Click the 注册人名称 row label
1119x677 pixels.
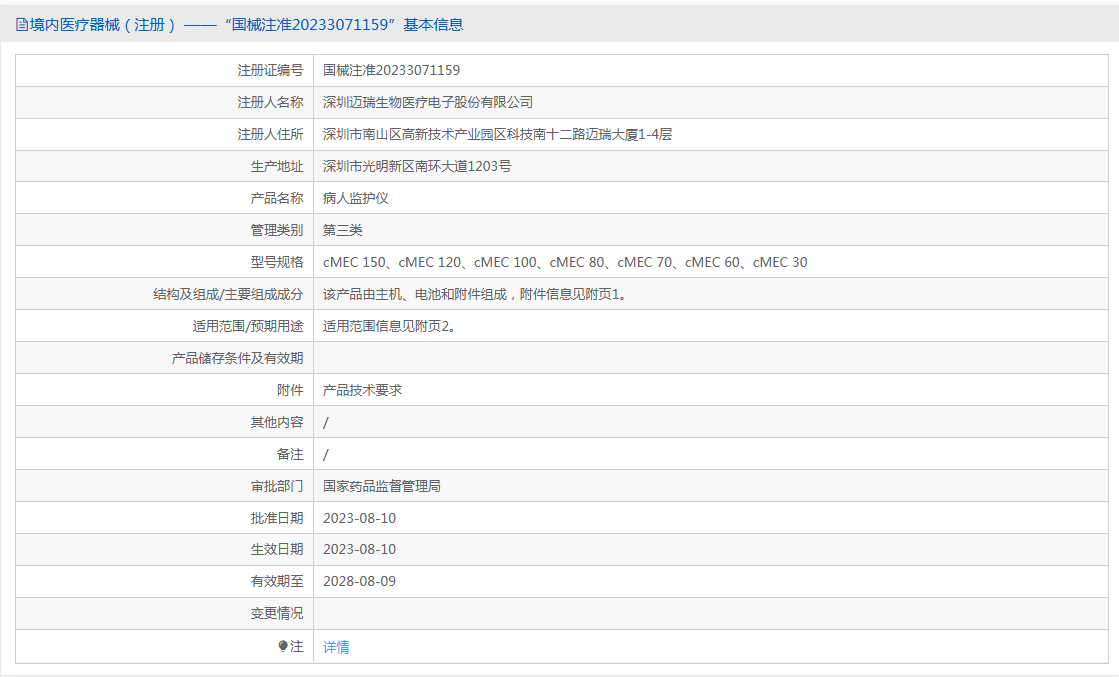pyautogui.click(x=270, y=103)
